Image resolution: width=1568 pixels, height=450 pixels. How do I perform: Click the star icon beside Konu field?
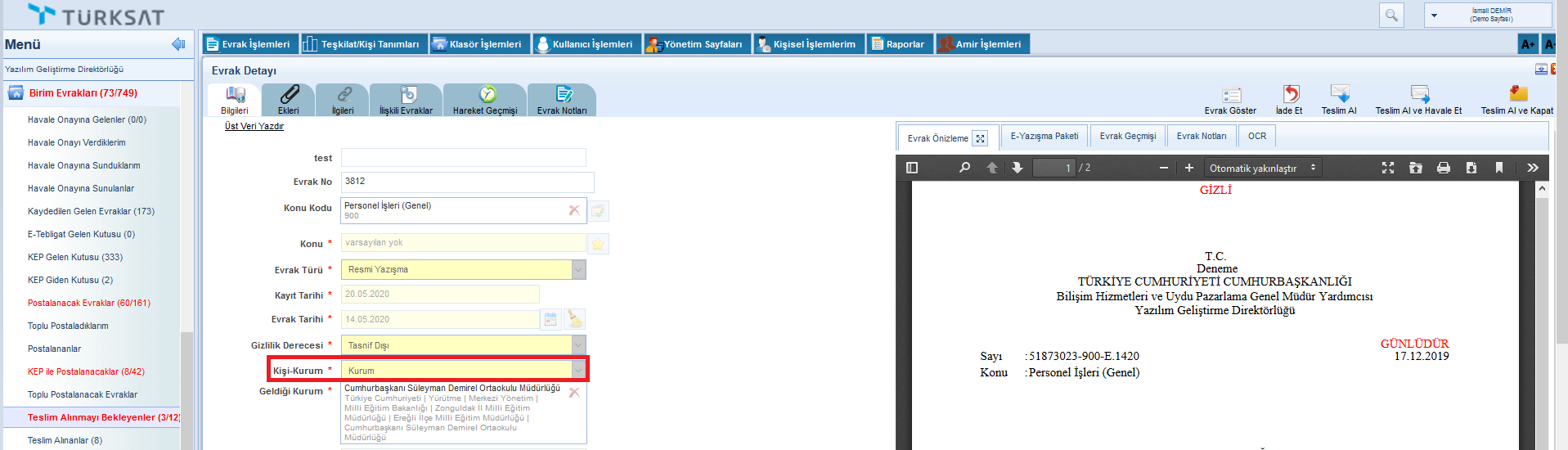(x=598, y=244)
